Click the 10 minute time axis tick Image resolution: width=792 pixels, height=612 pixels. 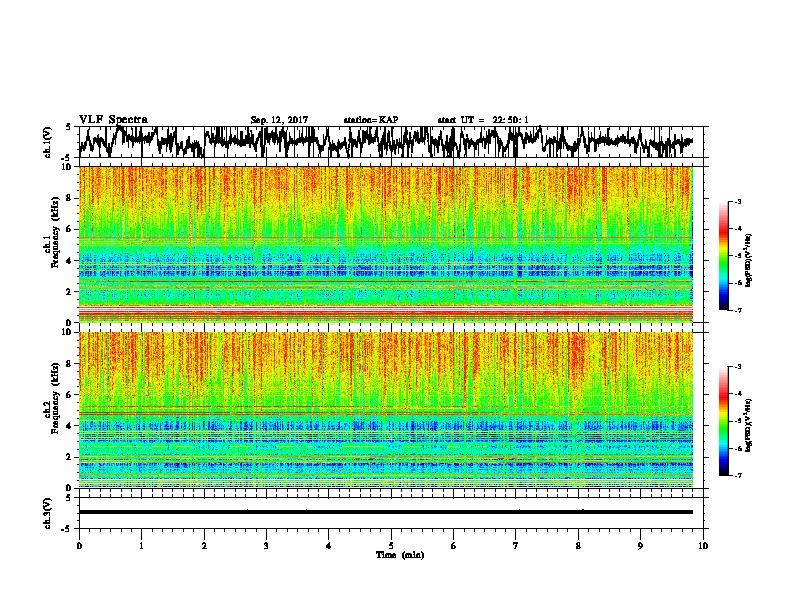(703, 546)
